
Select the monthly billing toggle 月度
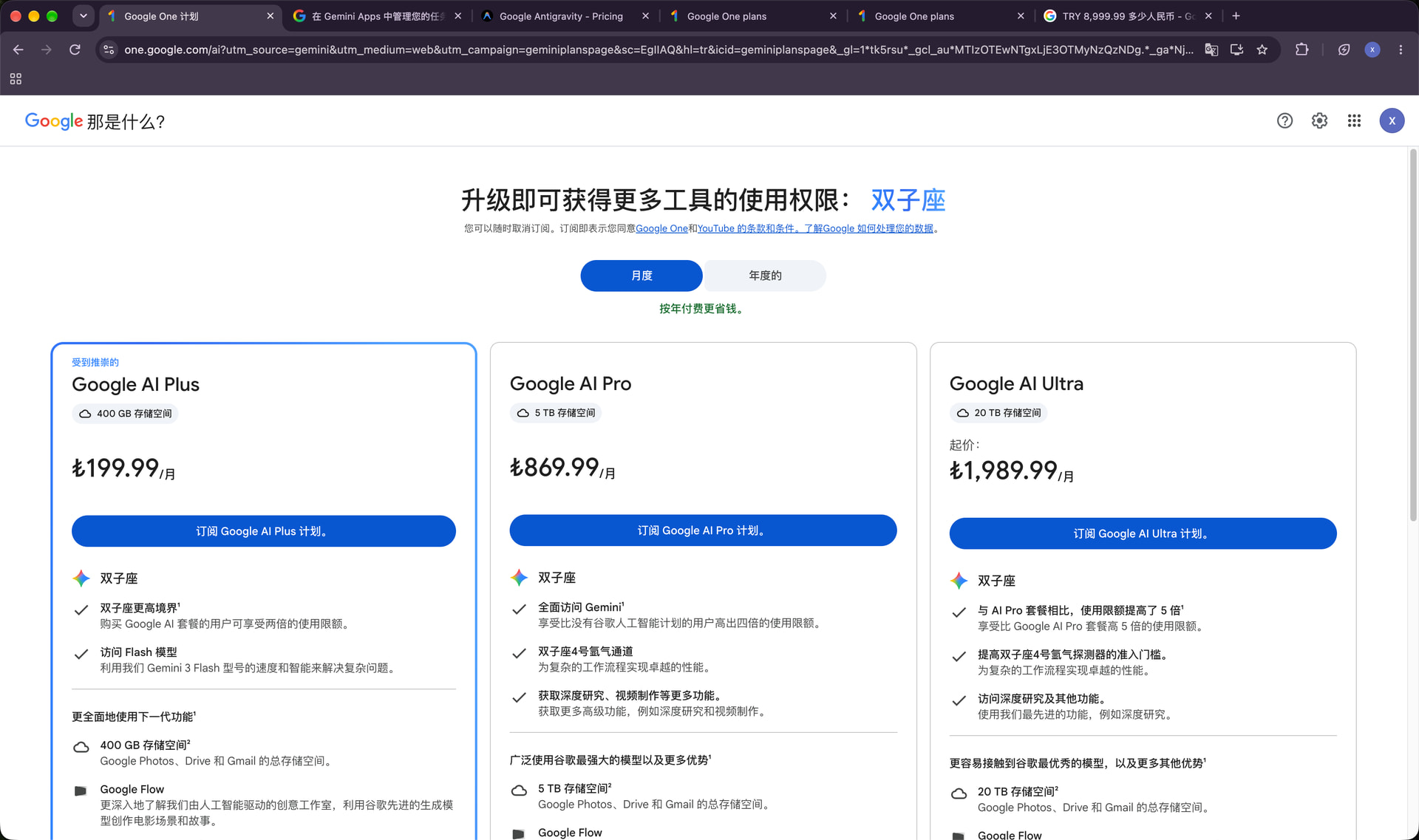click(642, 276)
